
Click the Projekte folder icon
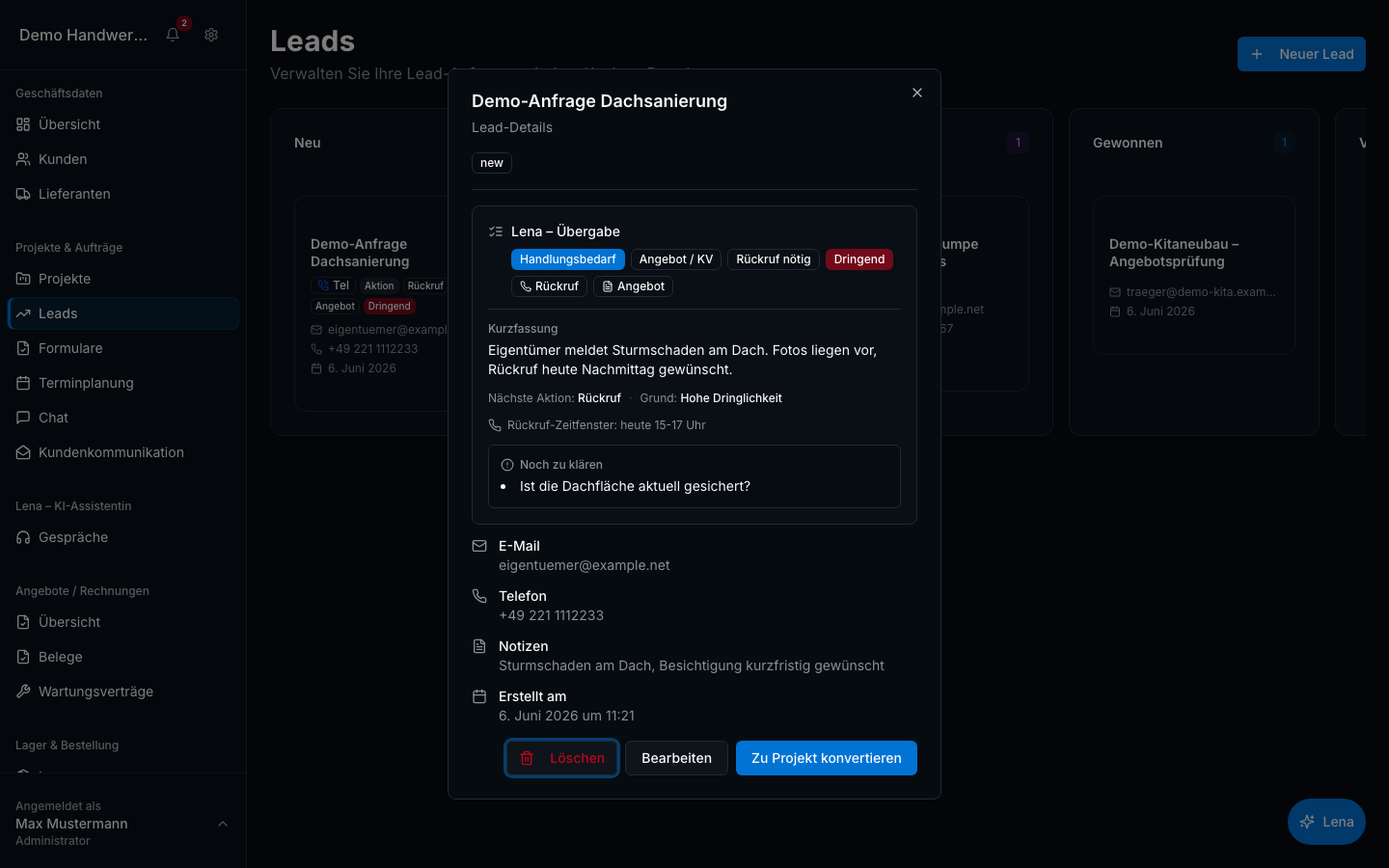coord(23,279)
